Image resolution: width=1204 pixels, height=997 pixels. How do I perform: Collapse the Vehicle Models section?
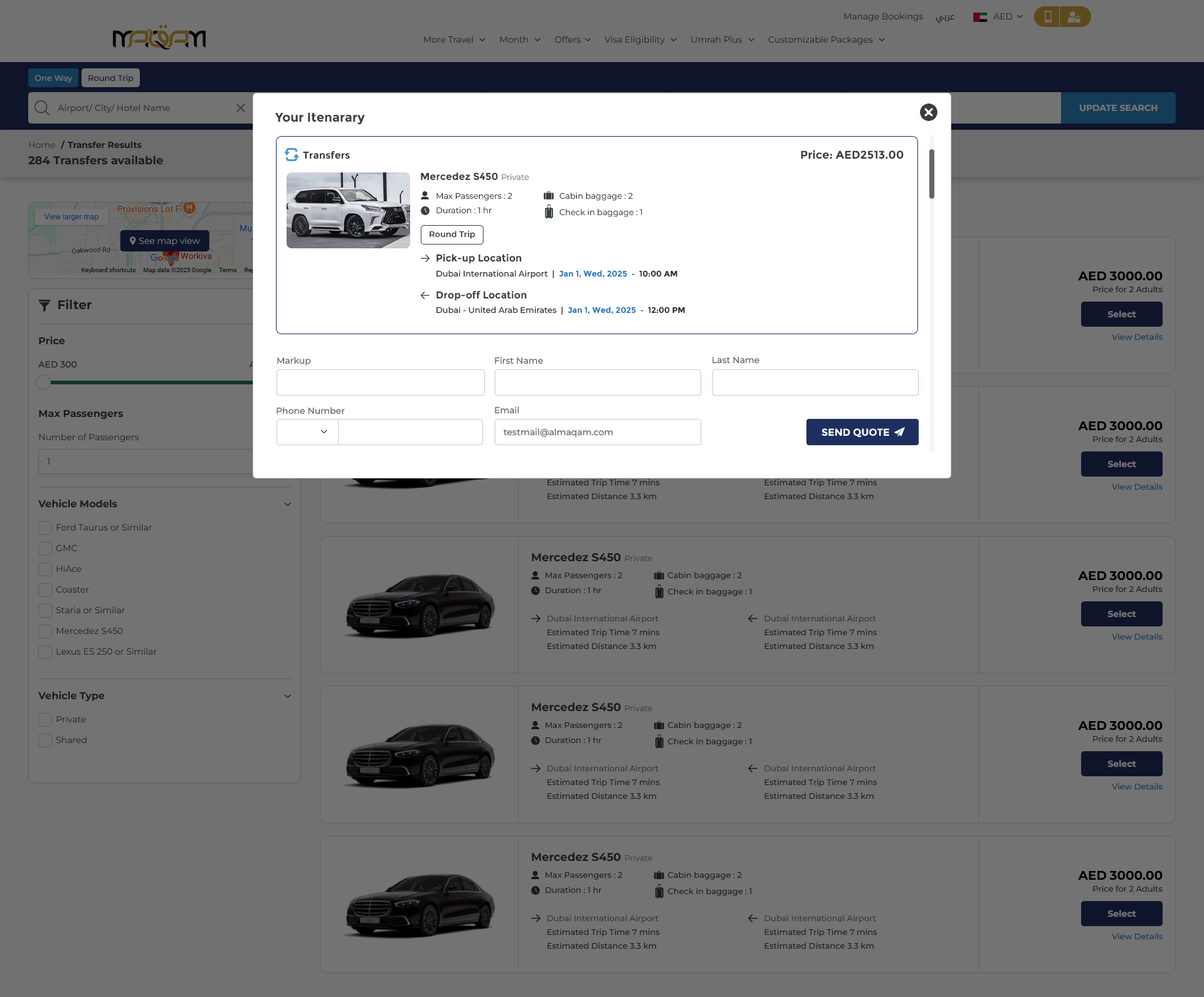pyautogui.click(x=287, y=504)
